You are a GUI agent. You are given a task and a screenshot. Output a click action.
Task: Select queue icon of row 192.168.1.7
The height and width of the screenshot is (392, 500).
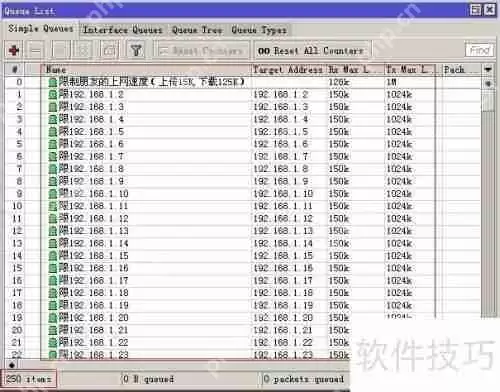pos(53,156)
